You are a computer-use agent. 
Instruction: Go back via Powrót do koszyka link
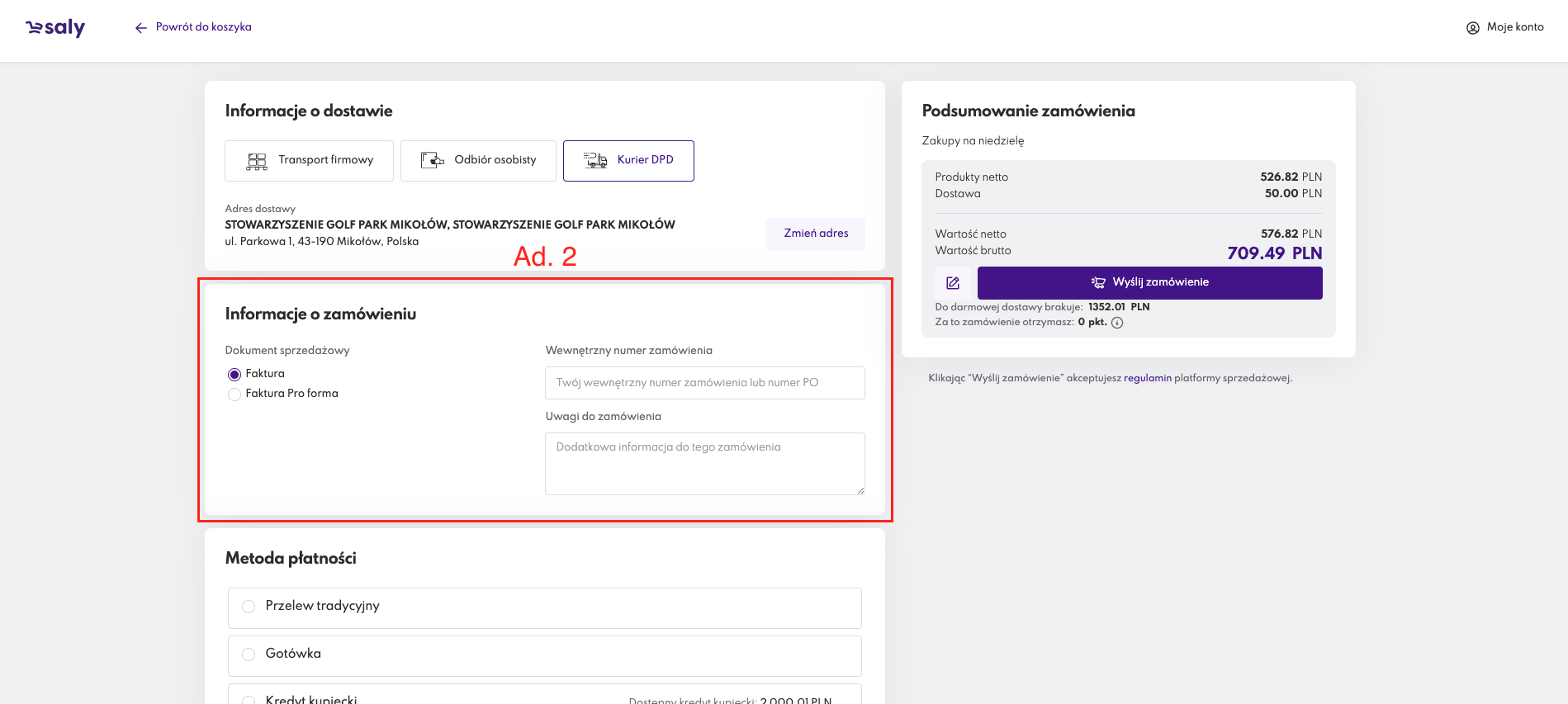pyautogui.click(x=203, y=27)
